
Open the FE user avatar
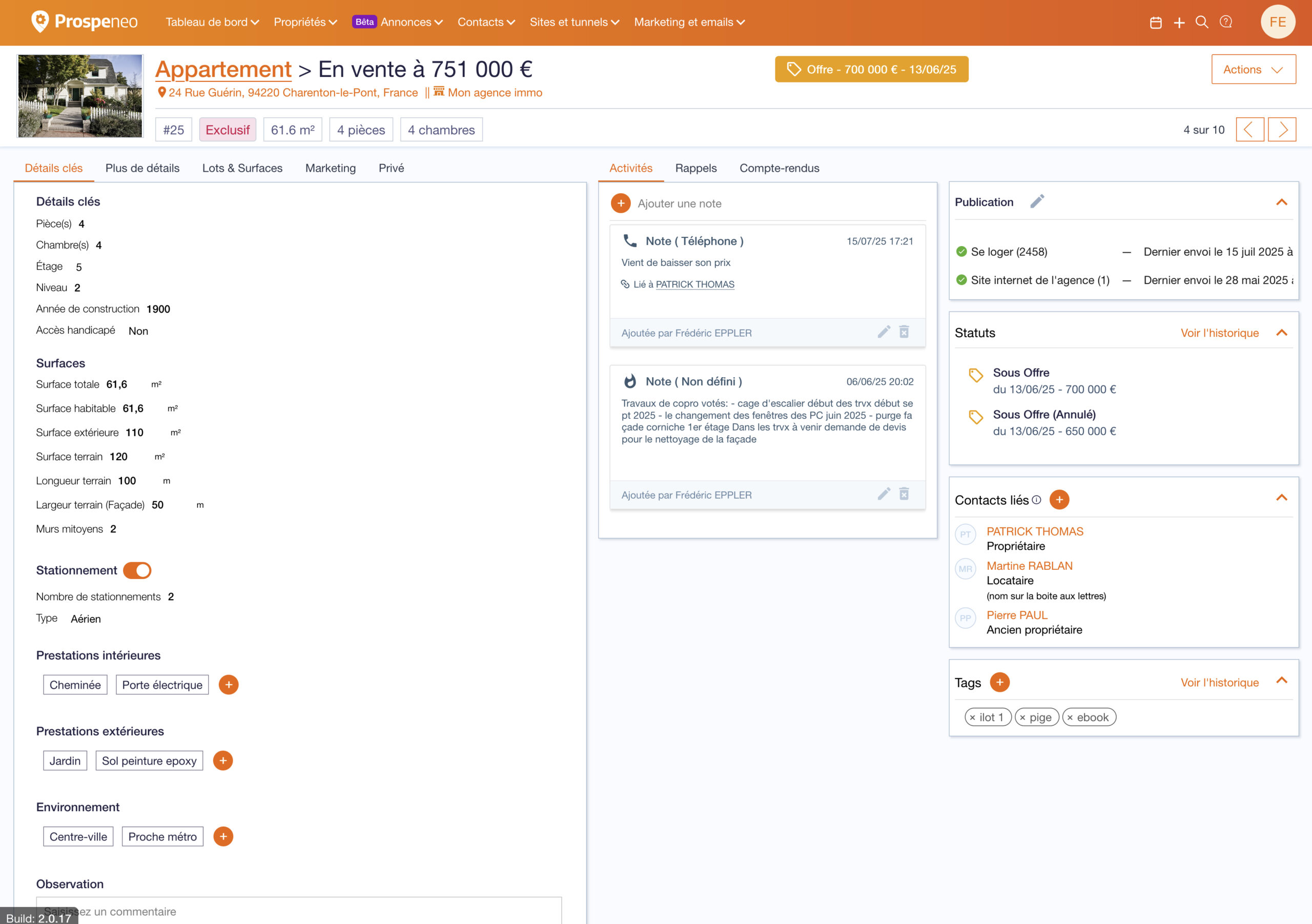click(1278, 22)
